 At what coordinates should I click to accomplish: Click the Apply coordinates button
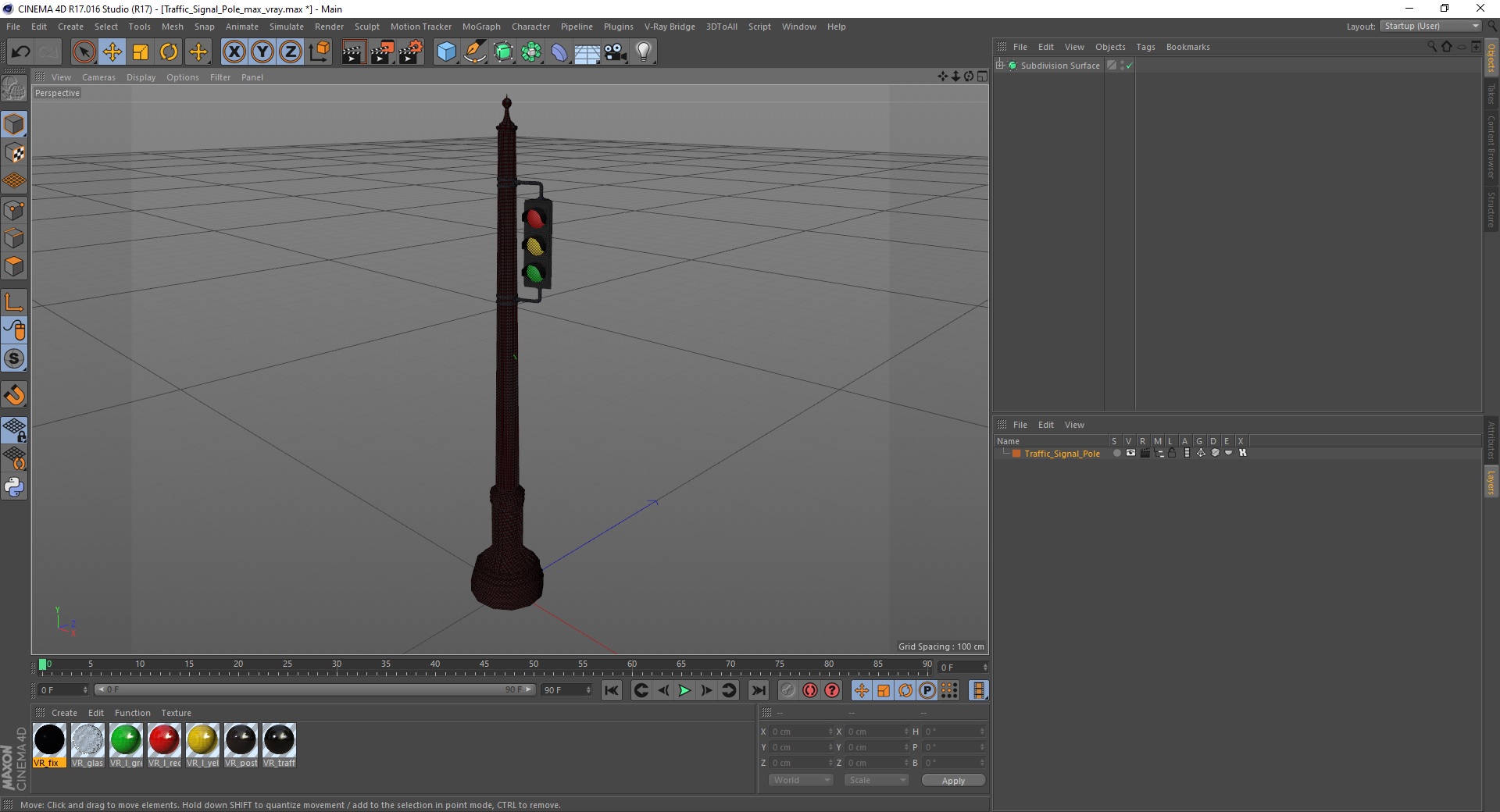(953, 781)
